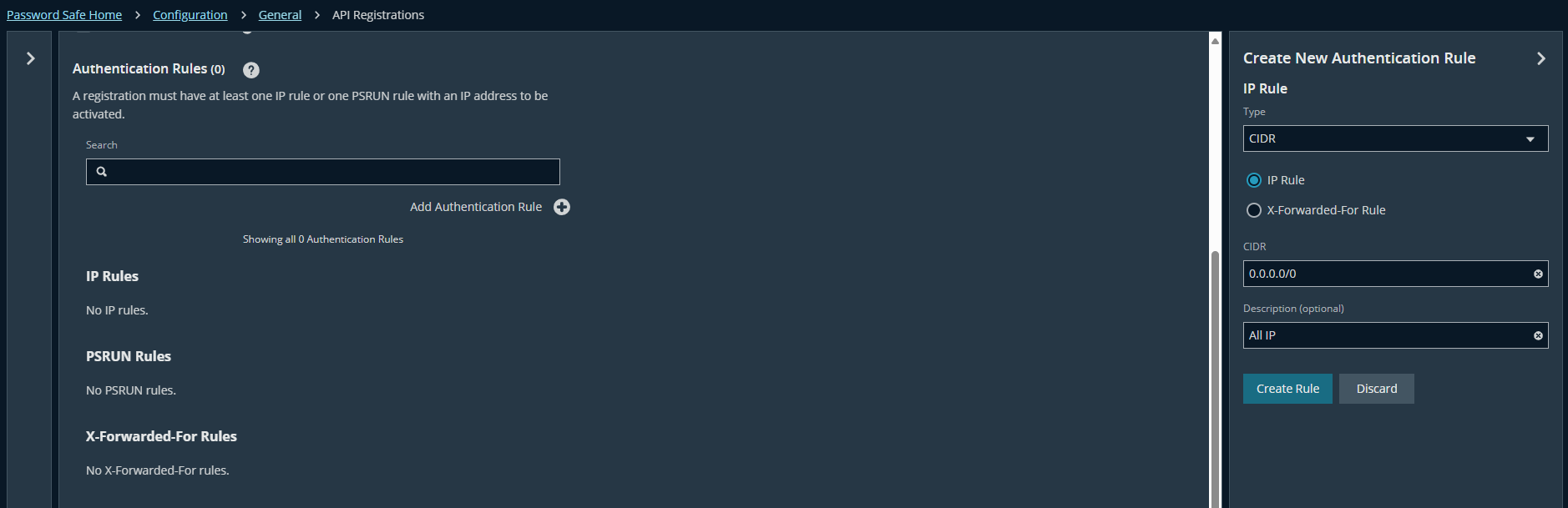Open the Type dropdown showing CIDR
The height and width of the screenshot is (508, 1568).
point(1394,138)
